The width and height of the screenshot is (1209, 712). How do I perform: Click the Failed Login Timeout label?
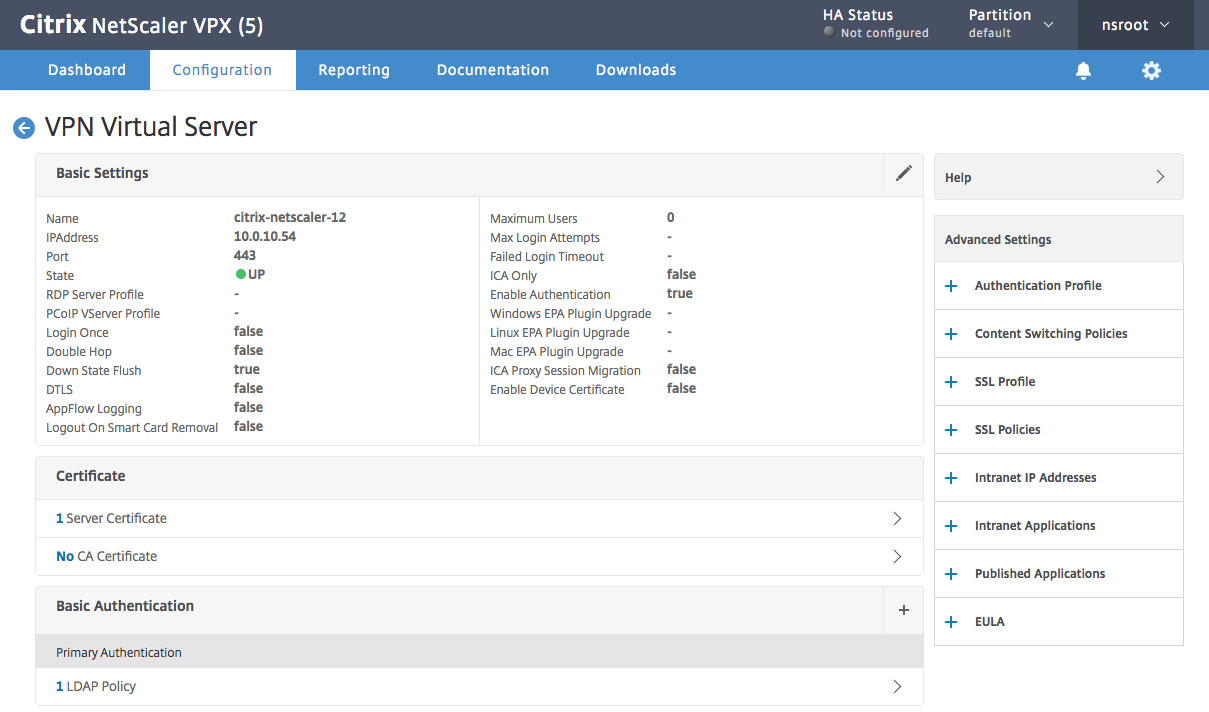[547, 257]
